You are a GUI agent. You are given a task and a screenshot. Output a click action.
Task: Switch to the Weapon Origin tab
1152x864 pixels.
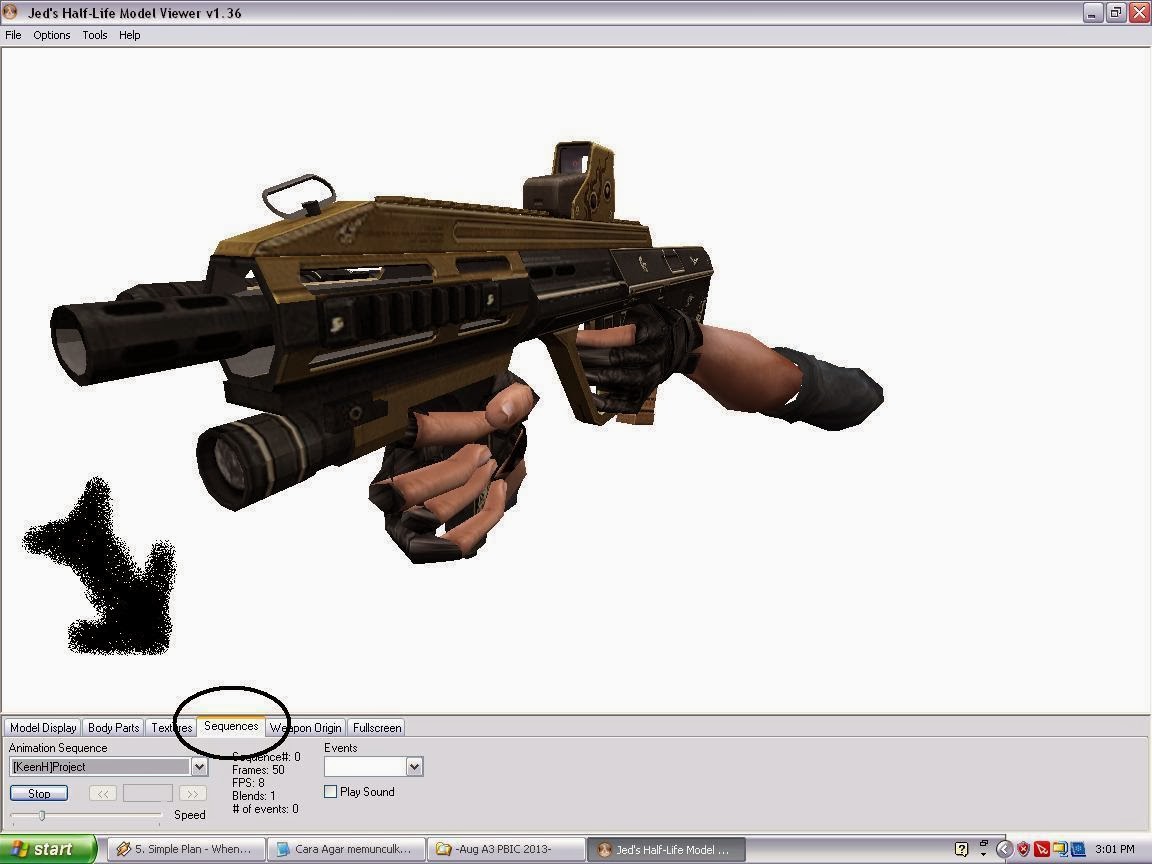click(305, 727)
